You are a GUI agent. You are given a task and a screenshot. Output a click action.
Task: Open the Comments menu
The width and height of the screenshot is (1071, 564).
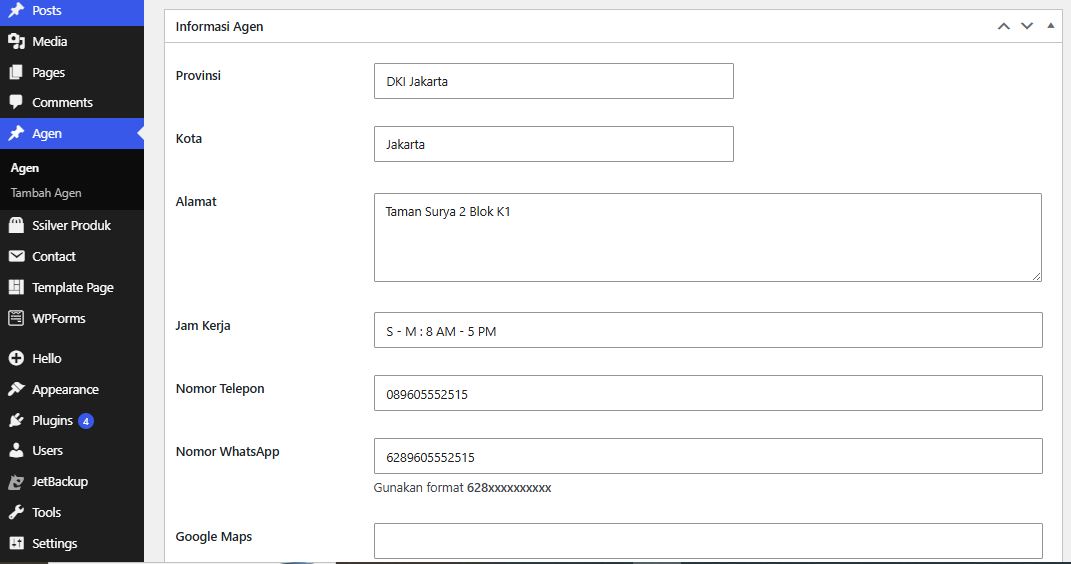tap(72, 102)
